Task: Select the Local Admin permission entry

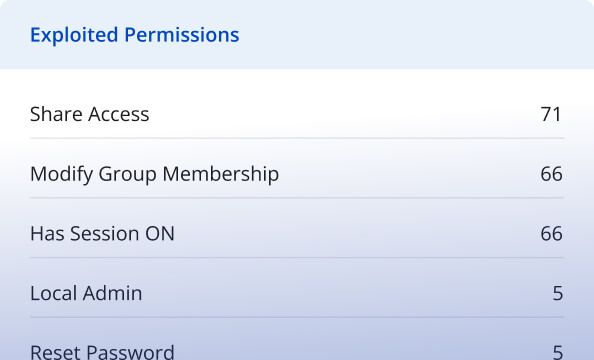Action: (297, 293)
